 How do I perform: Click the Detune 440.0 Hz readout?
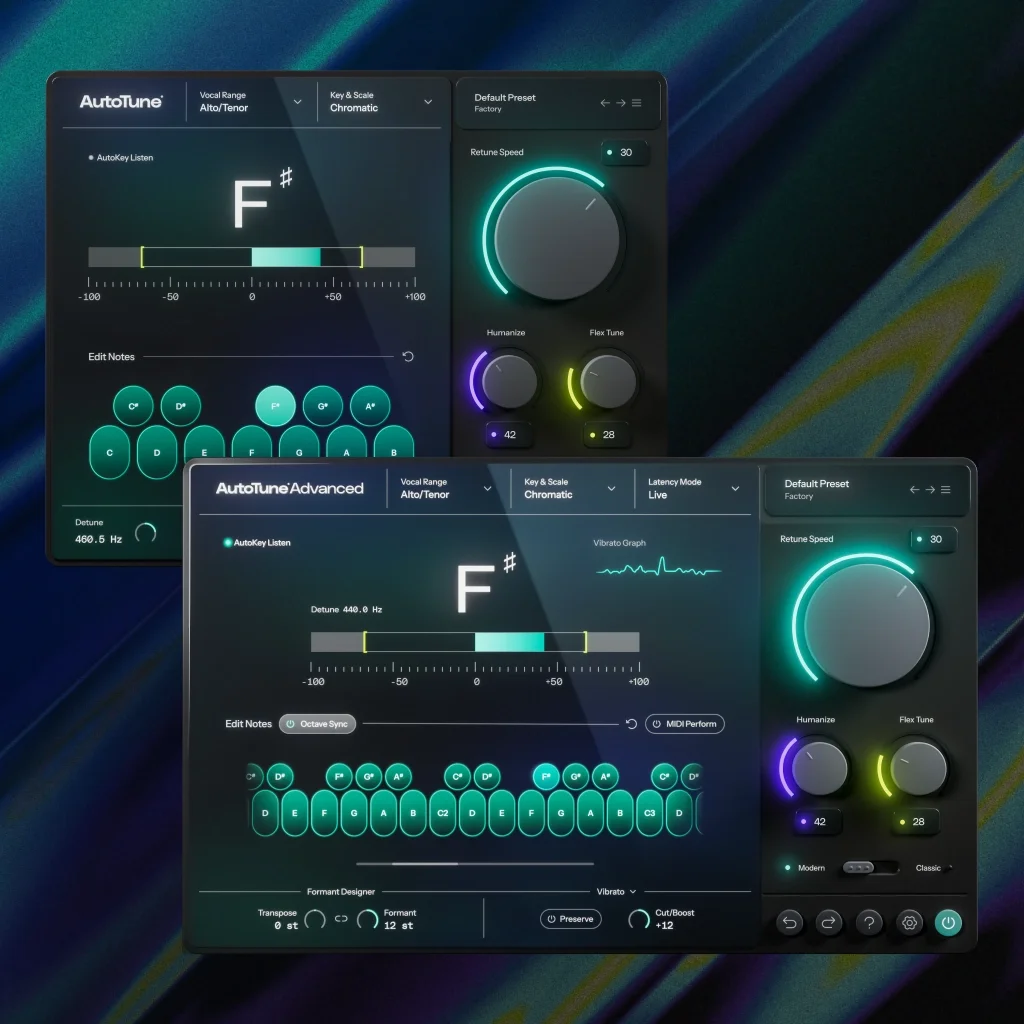[x=346, y=609]
